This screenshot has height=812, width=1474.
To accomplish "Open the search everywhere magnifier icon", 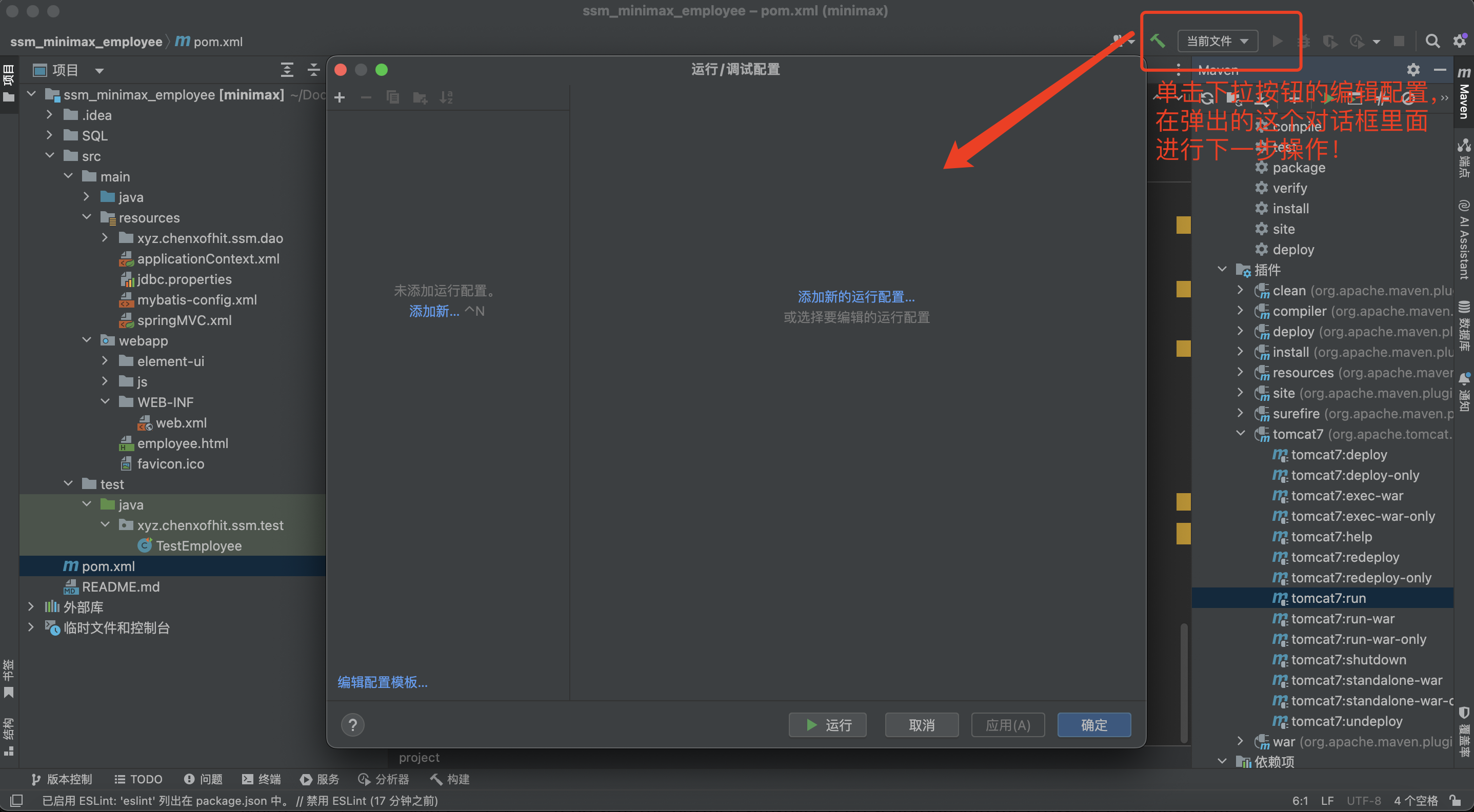I will pyautogui.click(x=1432, y=41).
